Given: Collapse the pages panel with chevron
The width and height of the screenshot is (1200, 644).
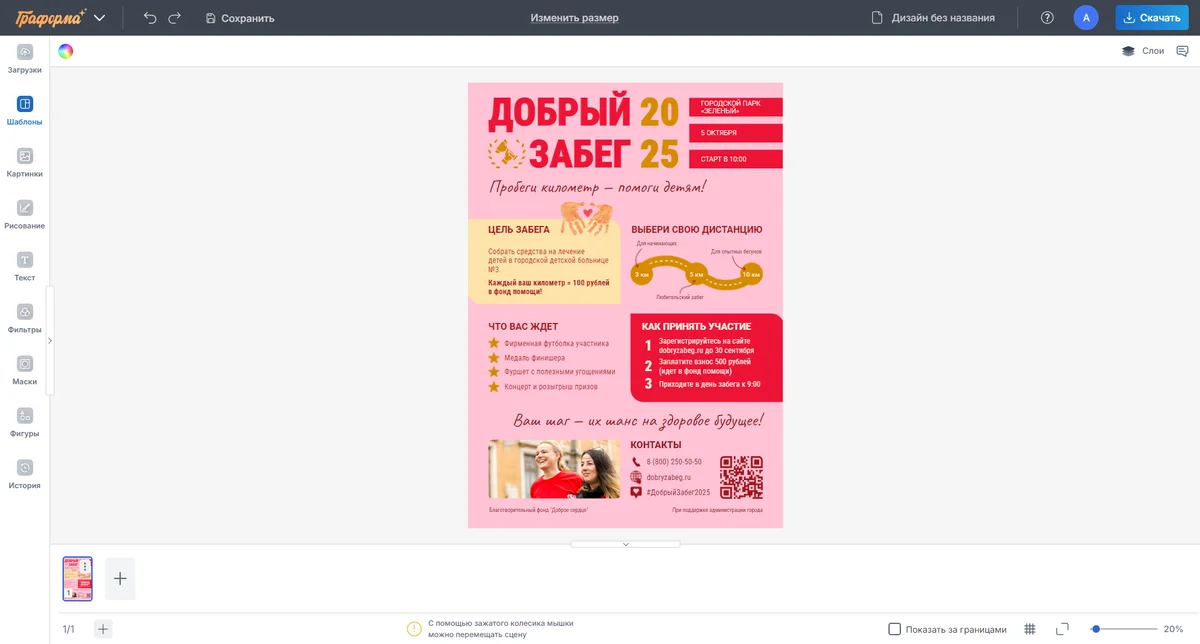Looking at the screenshot, I should (625, 544).
